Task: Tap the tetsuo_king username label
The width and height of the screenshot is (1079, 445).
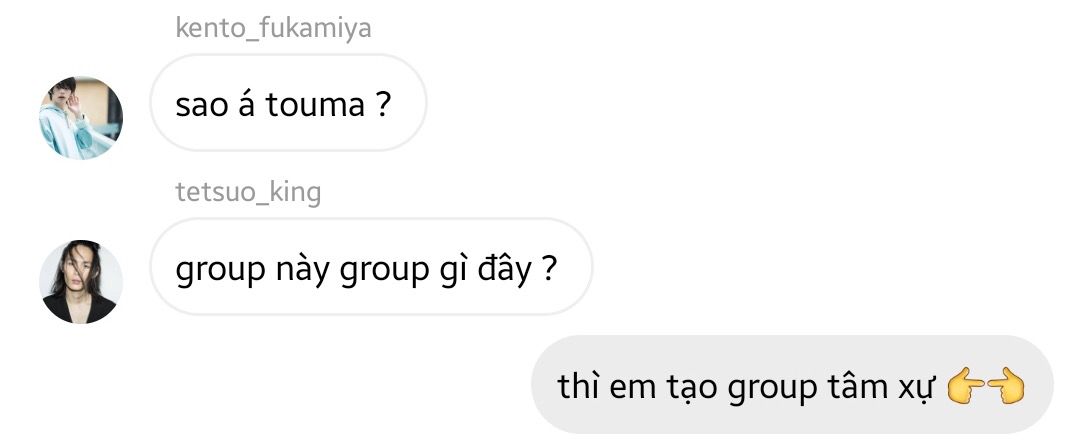Action: click(x=248, y=193)
